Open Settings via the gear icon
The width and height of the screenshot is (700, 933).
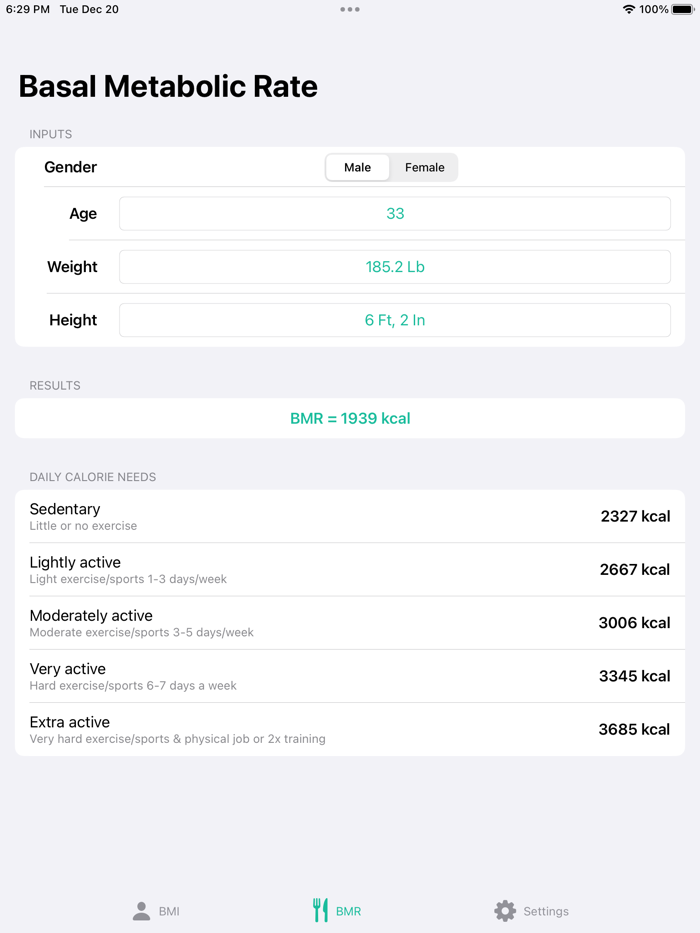pyautogui.click(x=505, y=911)
